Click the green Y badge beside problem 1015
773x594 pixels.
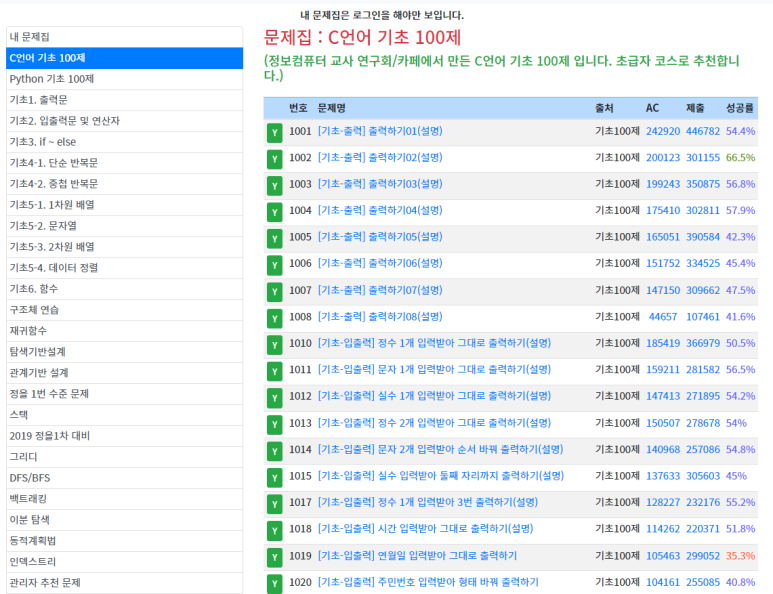coord(274,477)
